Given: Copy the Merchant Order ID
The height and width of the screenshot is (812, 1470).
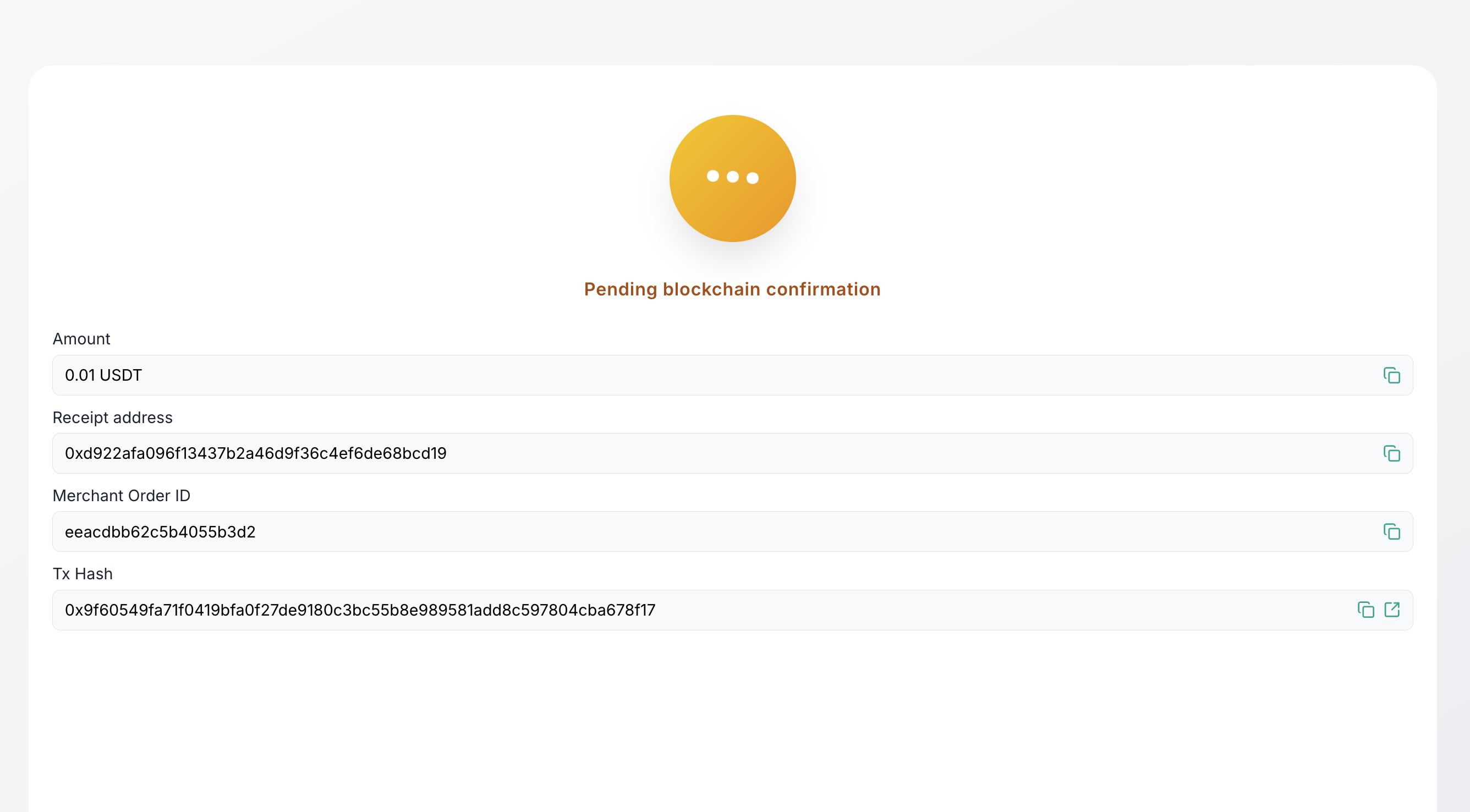Looking at the screenshot, I should pos(1391,532).
